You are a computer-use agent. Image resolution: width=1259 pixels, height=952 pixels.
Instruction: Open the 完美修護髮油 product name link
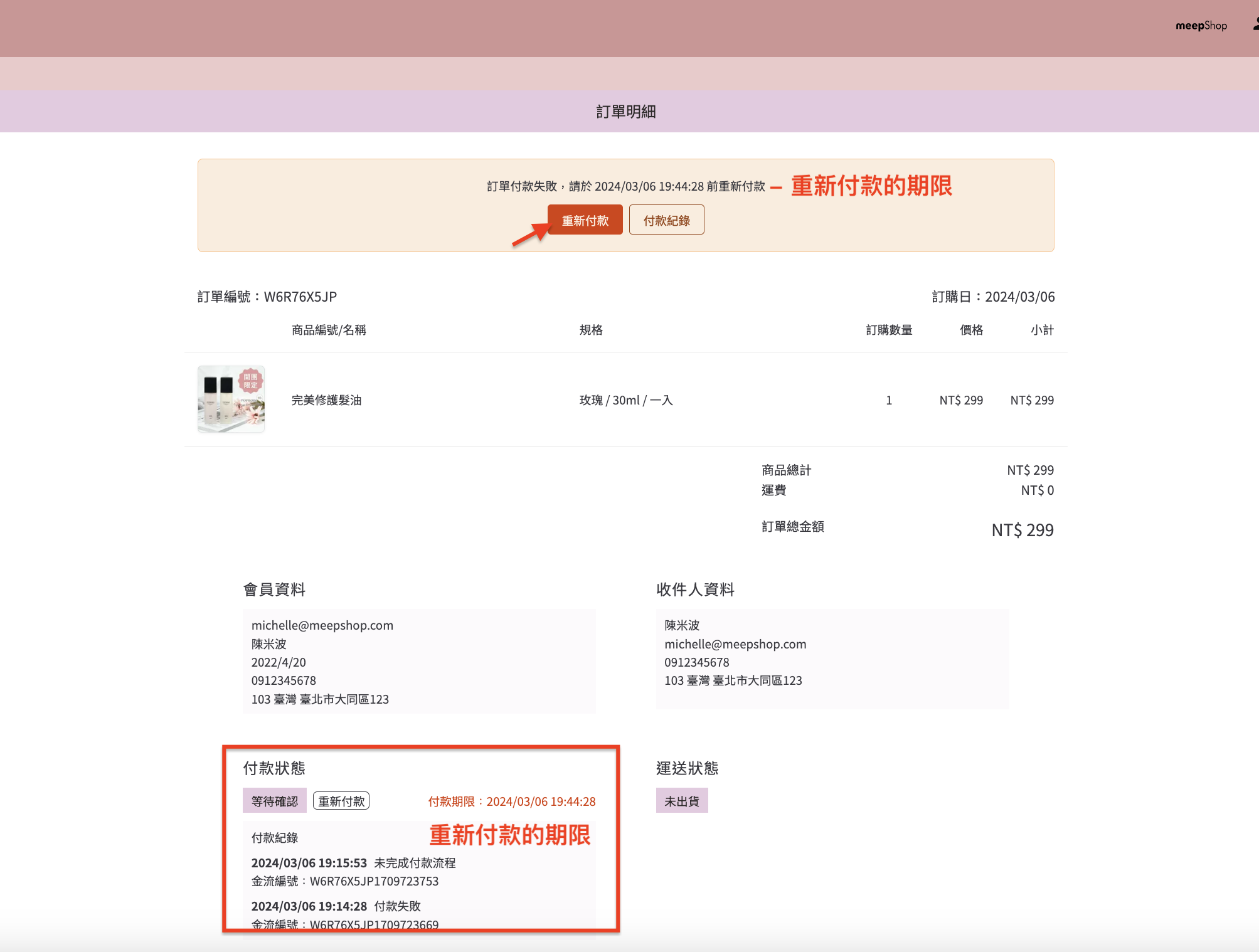click(326, 400)
